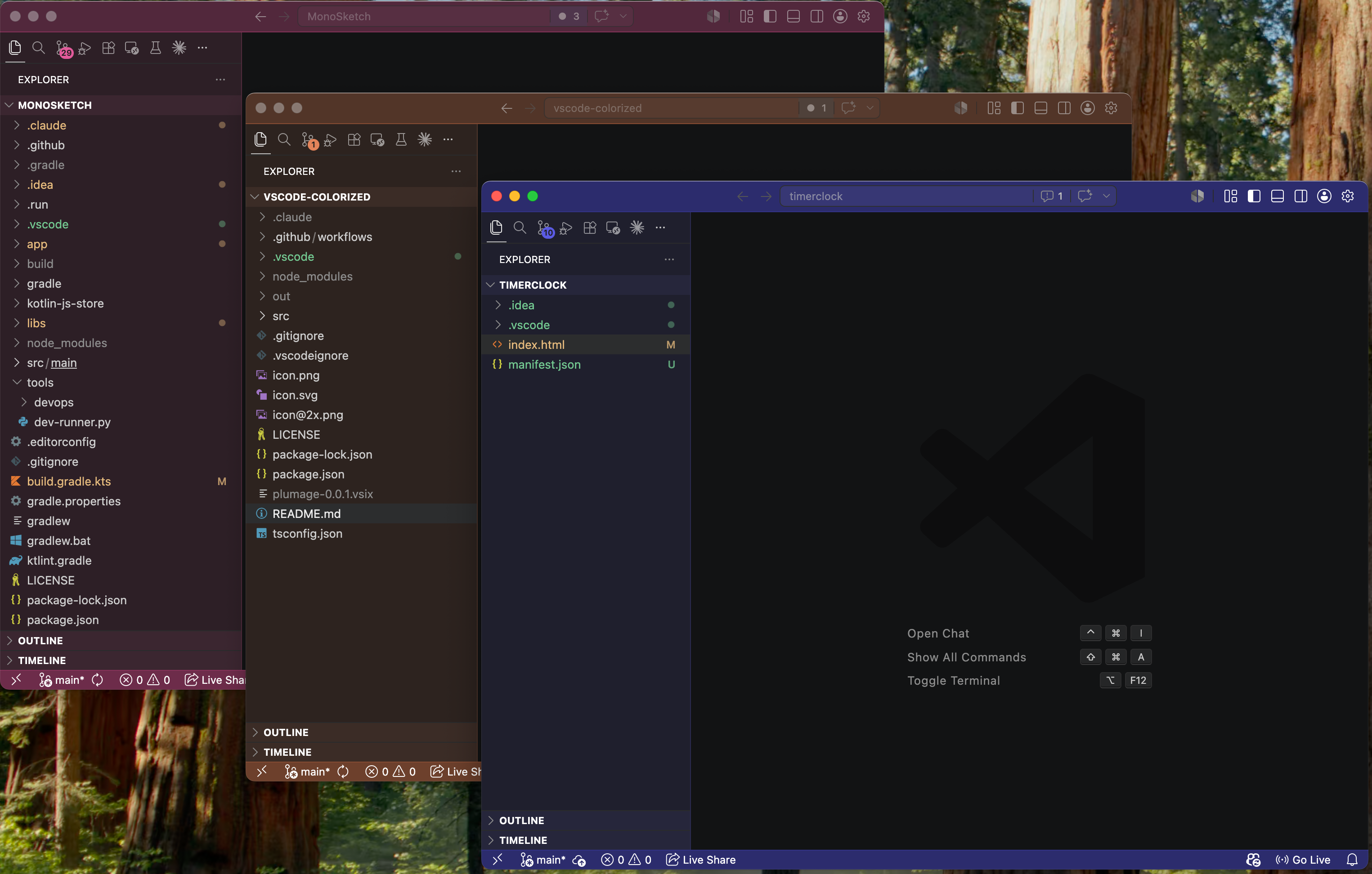Toggle bottom panel in vscode-colorized window

point(1040,108)
